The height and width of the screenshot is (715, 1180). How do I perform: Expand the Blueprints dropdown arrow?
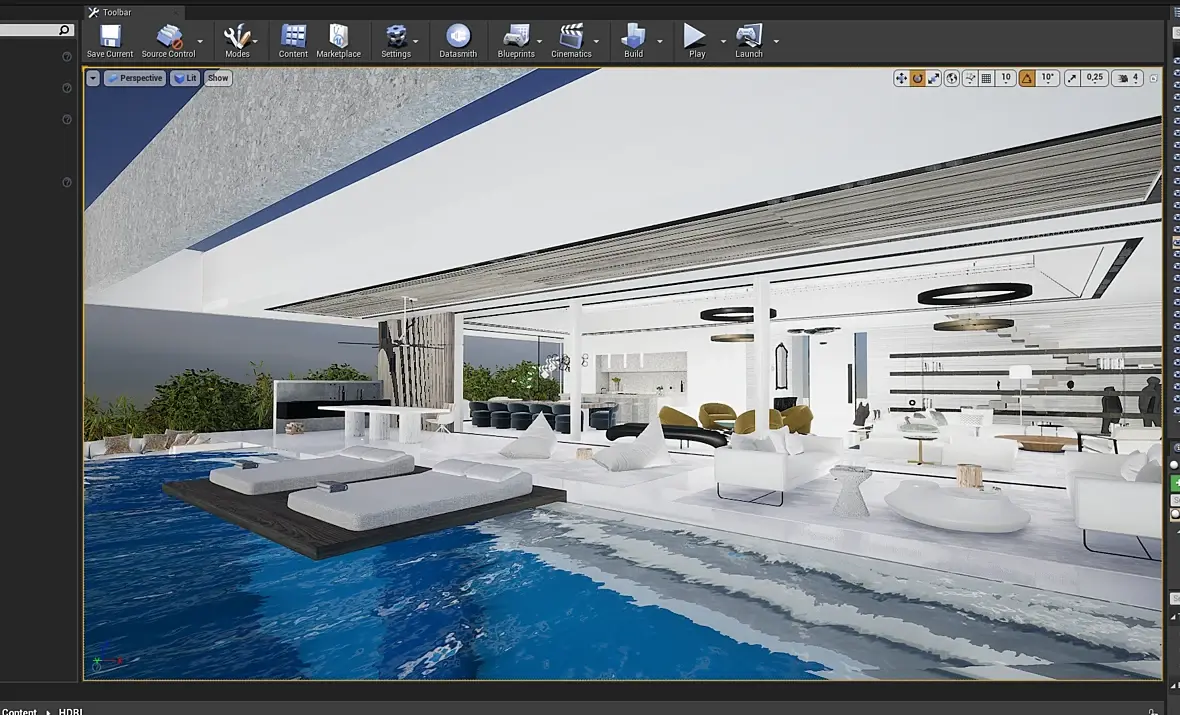(539, 41)
